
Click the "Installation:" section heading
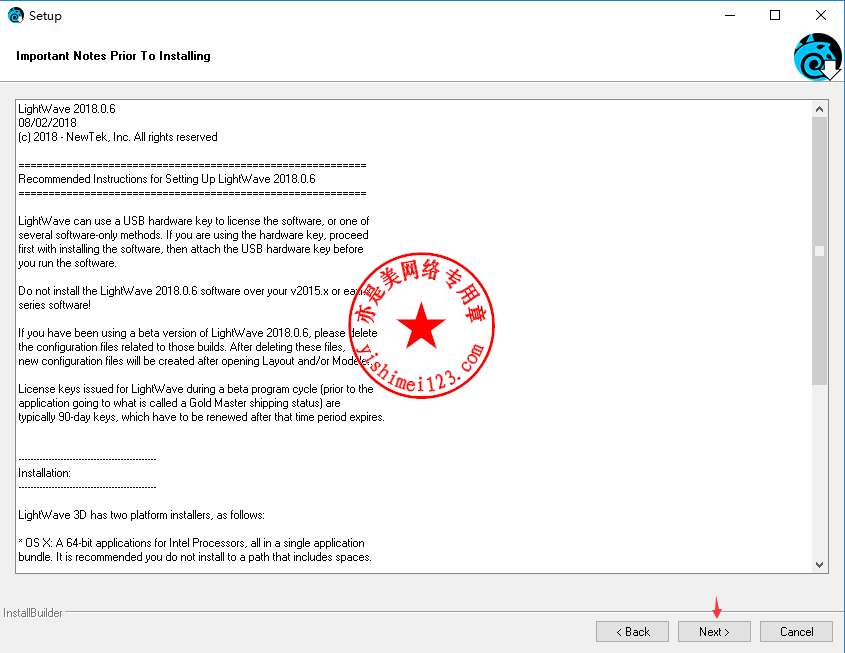pos(45,473)
